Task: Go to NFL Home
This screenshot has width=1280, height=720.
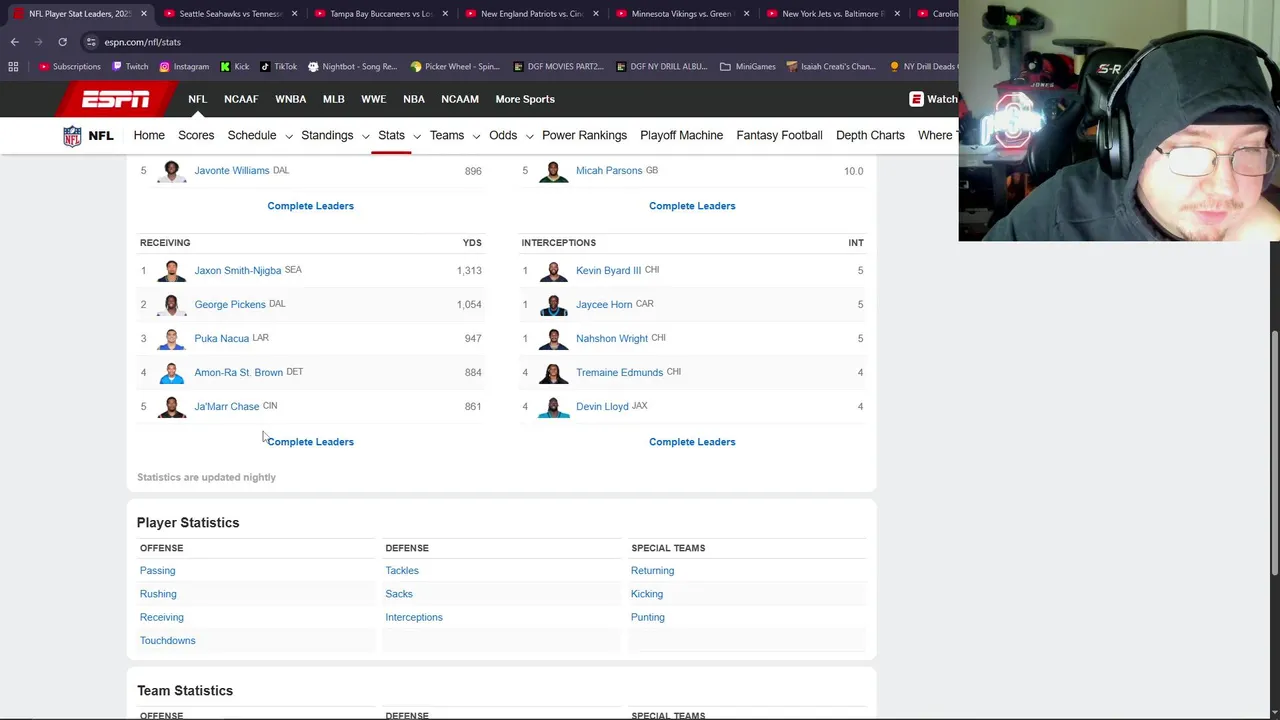Action: [x=149, y=135]
